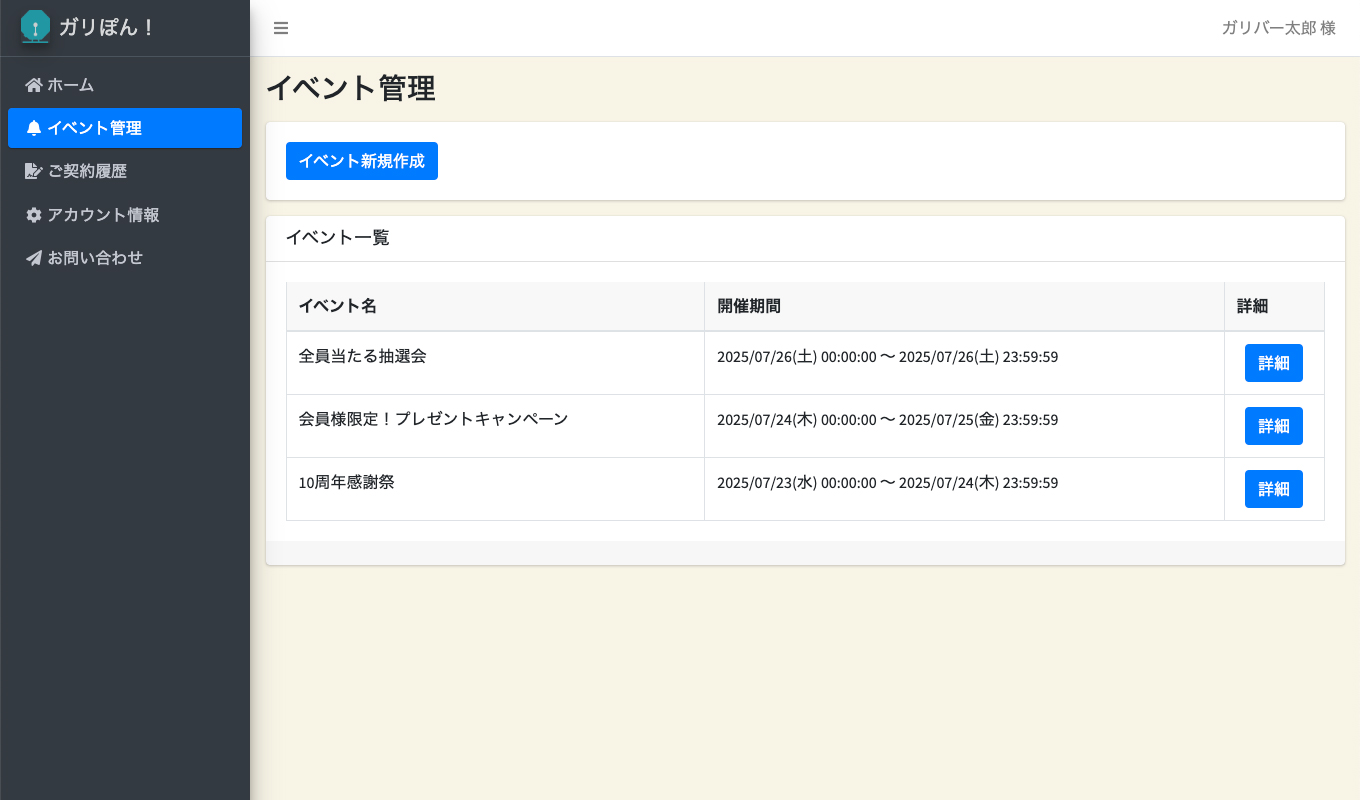Image resolution: width=1360 pixels, height=800 pixels.
Task: Click the paper plane icon for お問い合わせ
Action: 33,257
